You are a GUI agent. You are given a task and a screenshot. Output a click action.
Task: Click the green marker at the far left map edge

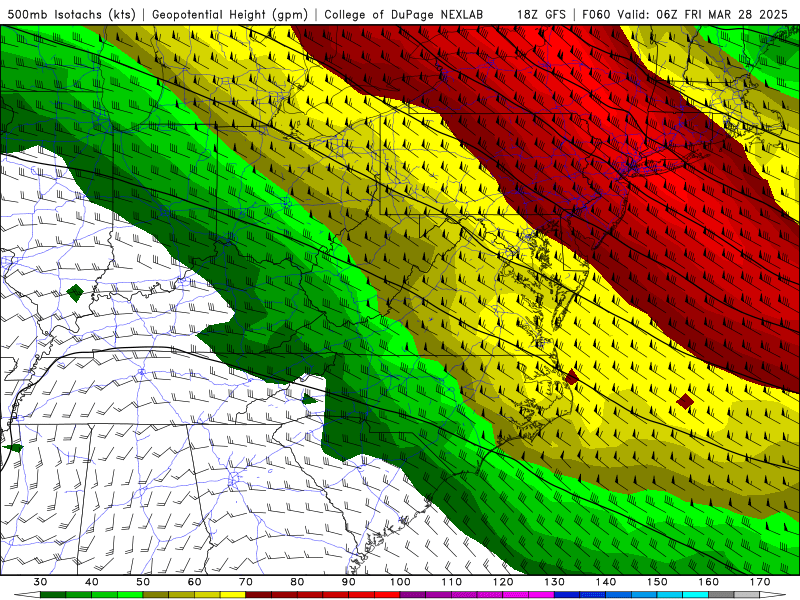[x=13, y=448]
